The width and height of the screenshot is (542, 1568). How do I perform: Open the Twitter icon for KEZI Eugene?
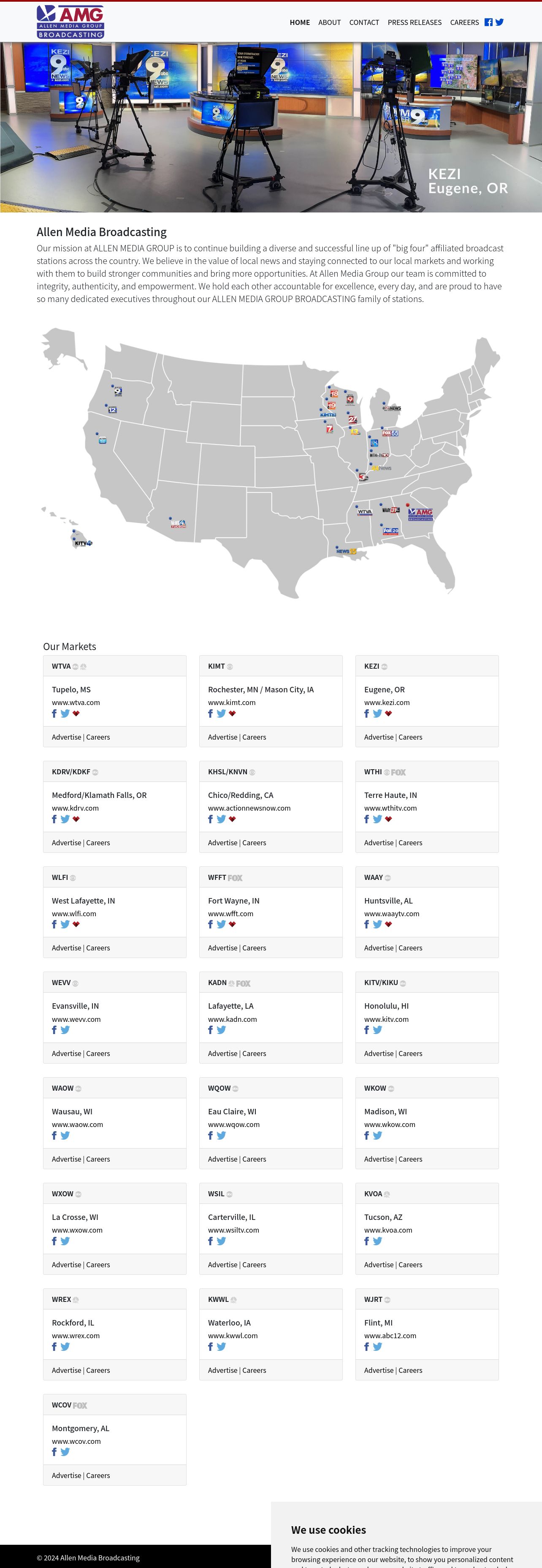[x=377, y=713]
